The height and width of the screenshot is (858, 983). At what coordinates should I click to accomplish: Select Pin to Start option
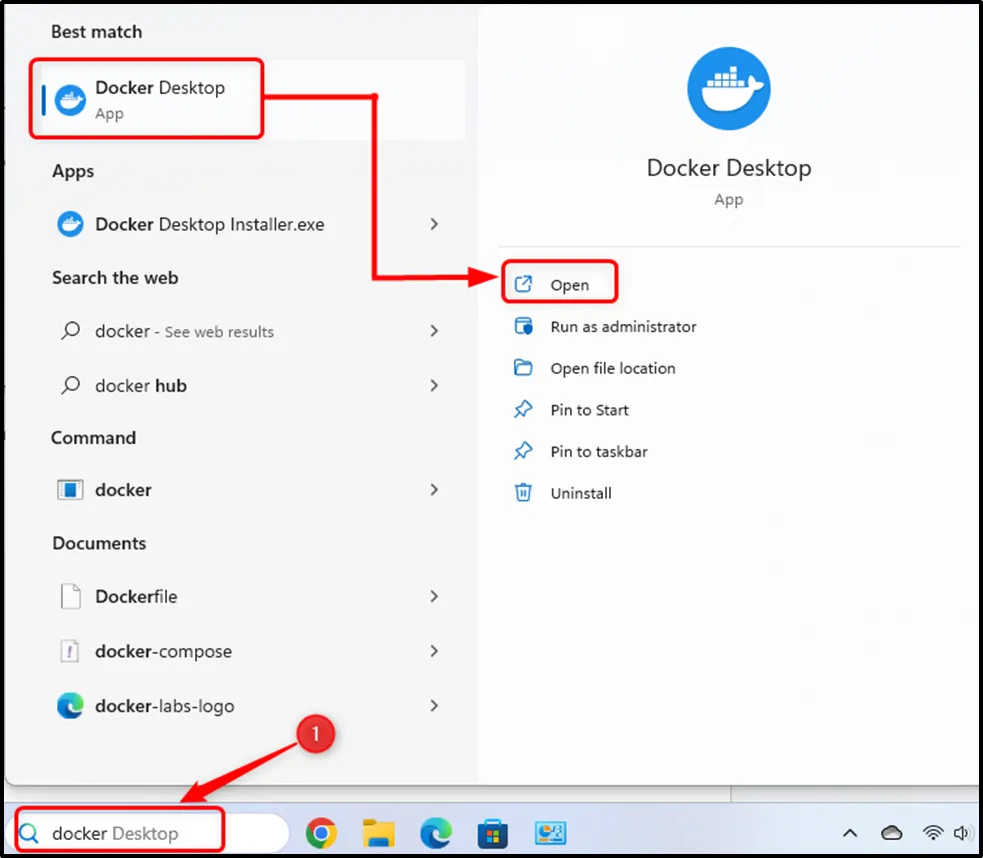(x=589, y=410)
